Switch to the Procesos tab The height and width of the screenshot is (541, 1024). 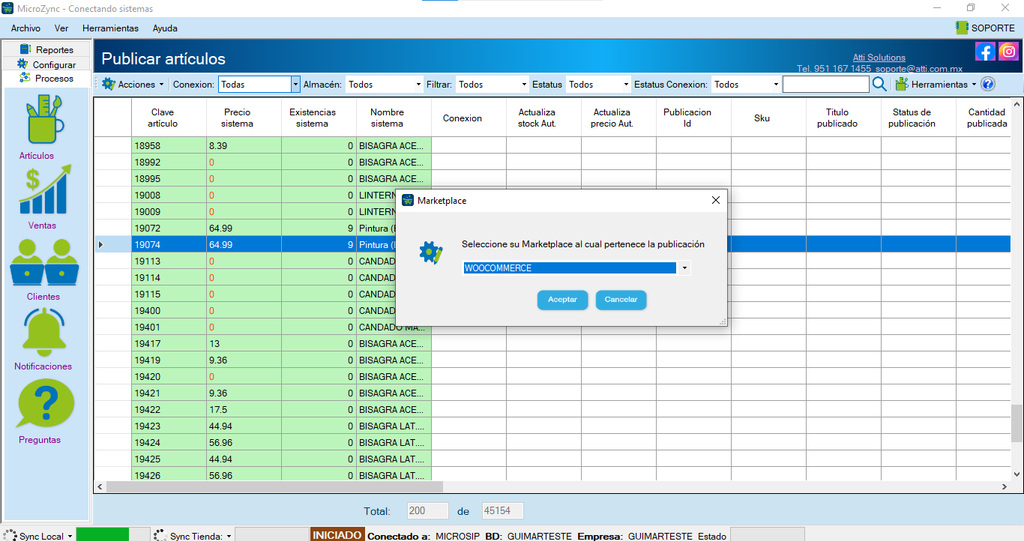coord(46,78)
